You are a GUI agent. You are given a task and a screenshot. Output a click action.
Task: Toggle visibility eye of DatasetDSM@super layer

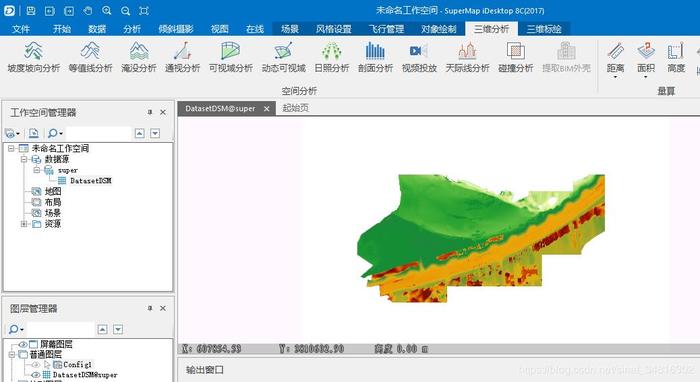tap(36, 375)
